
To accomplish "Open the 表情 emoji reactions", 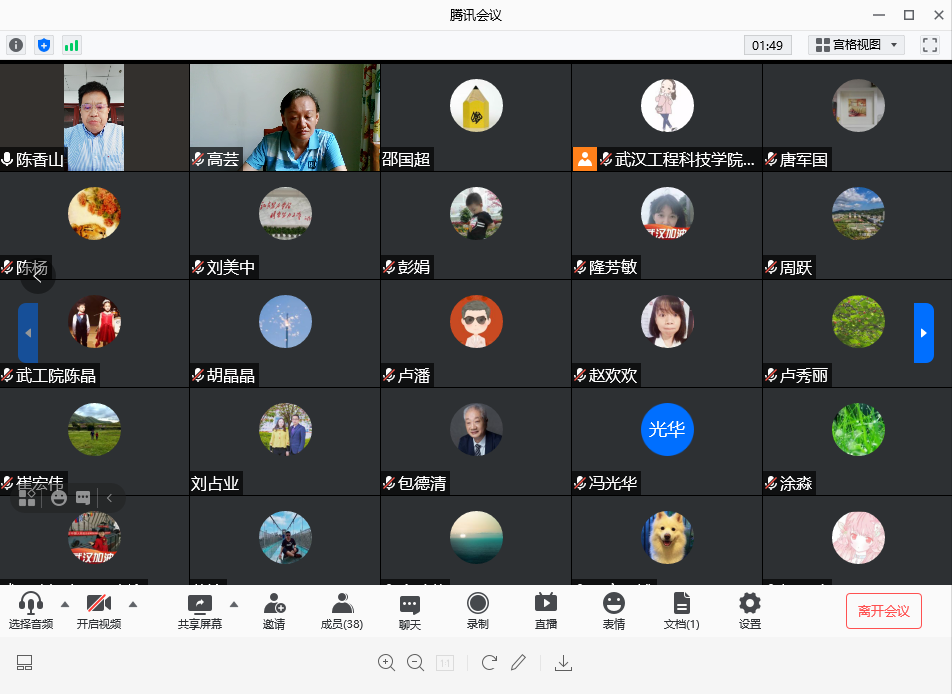I will (x=613, y=610).
